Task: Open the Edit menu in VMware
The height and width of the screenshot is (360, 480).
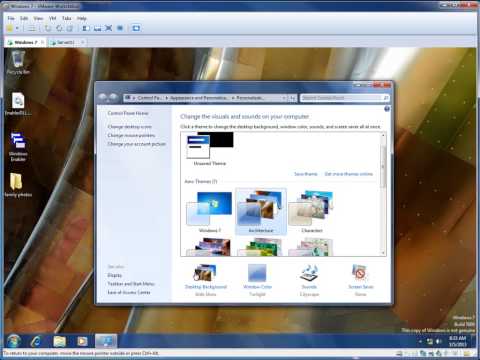Action: click(24, 18)
